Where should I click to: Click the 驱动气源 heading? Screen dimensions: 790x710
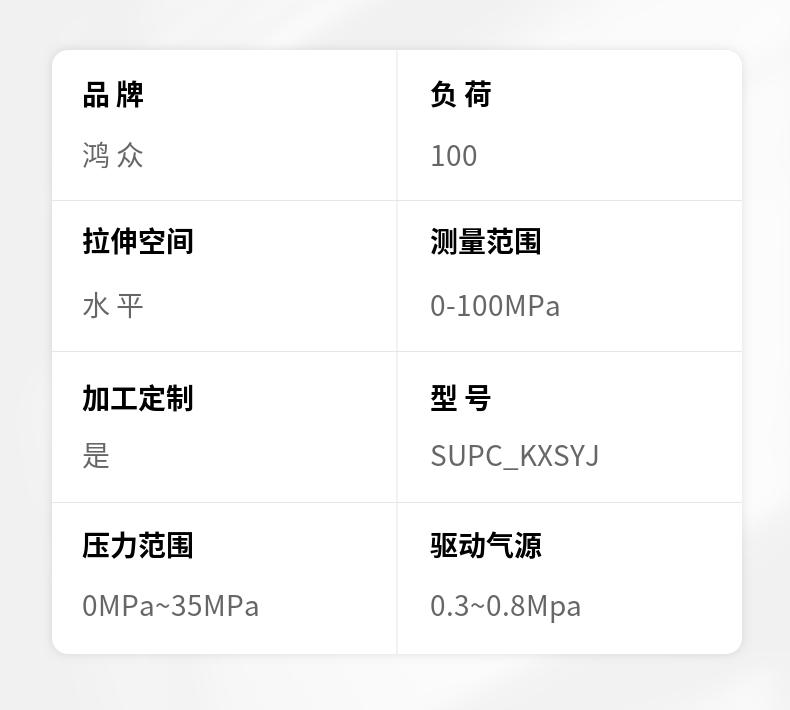486,545
